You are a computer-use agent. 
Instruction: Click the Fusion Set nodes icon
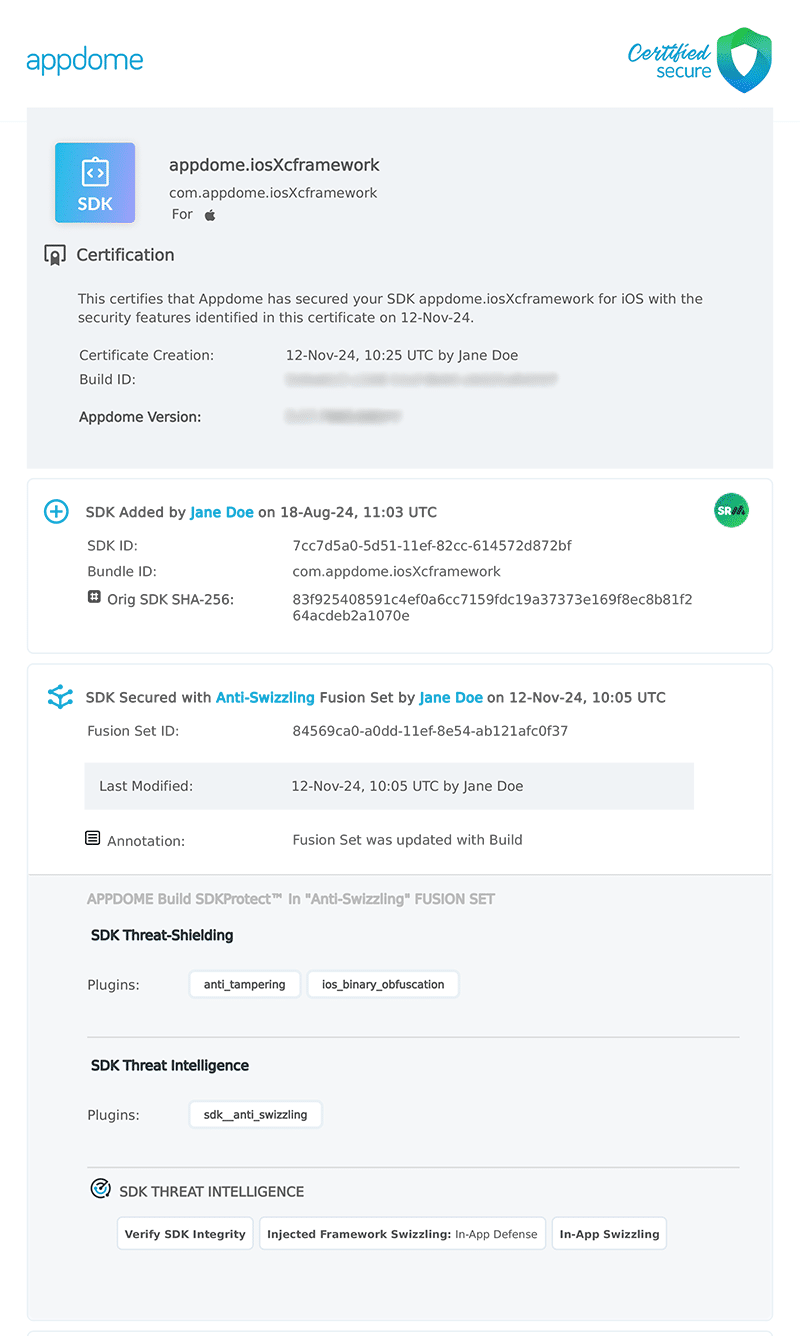(60, 697)
